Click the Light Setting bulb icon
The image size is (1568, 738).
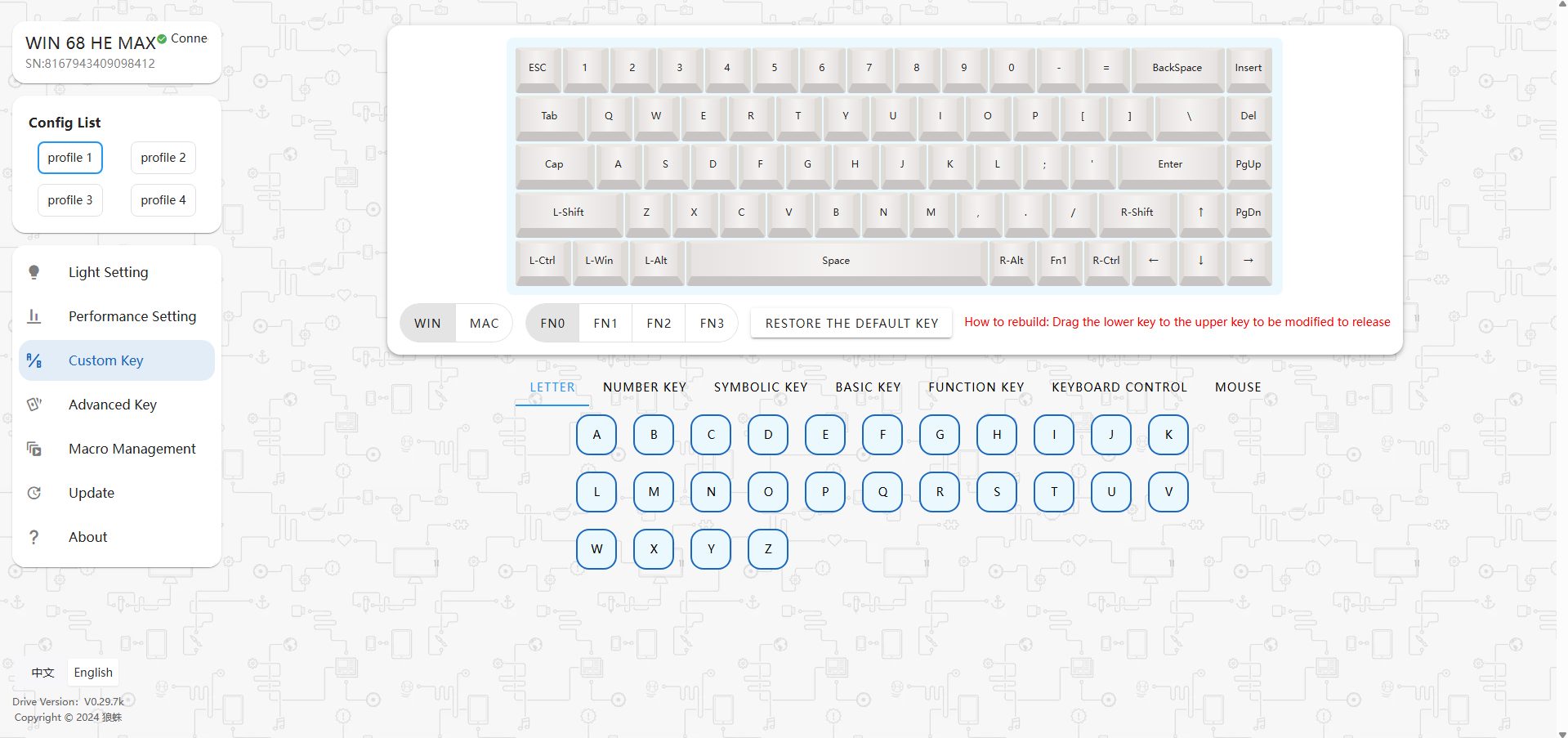(x=34, y=272)
